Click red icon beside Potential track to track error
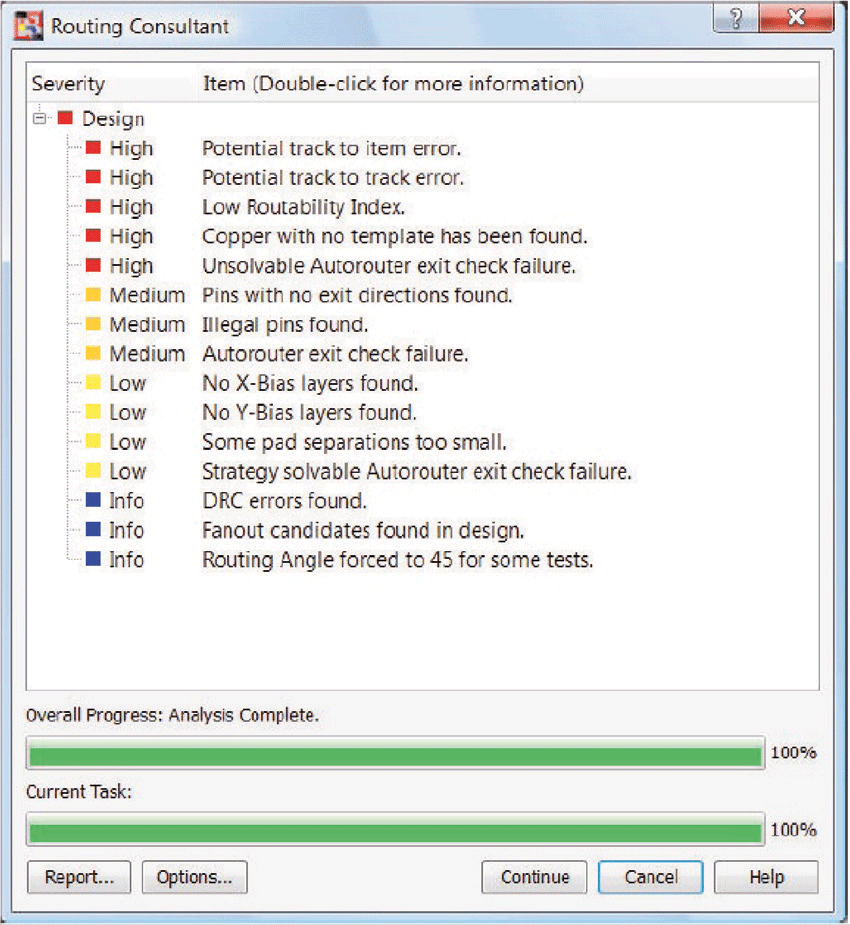The width and height of the screenshot is (850, 925). coord(93,177)
